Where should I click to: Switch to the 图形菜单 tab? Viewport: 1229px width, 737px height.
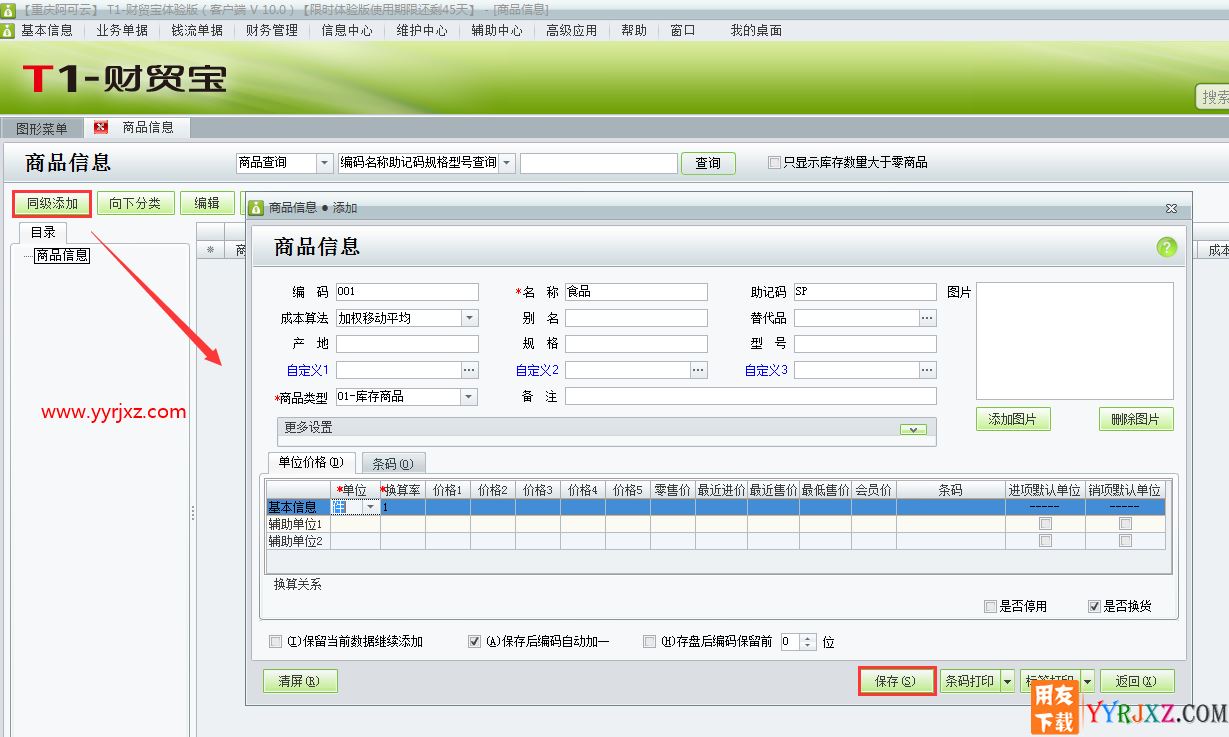pos(42,128)
